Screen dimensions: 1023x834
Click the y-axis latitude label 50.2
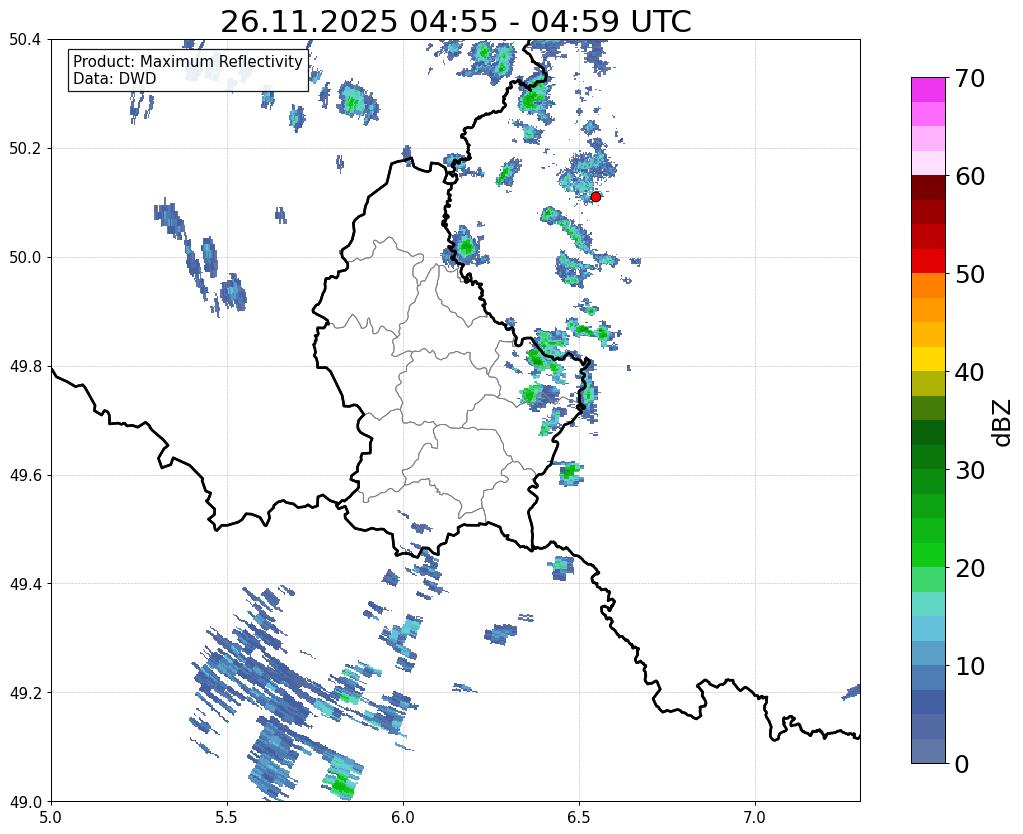(x=26, y=149)
